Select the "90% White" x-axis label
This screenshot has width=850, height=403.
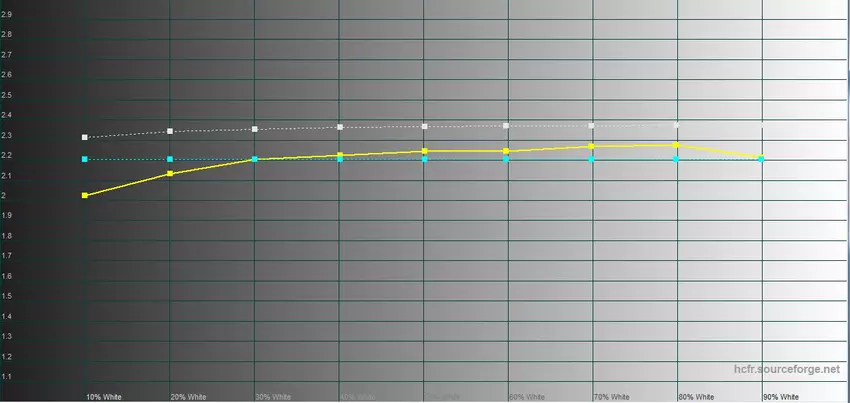click(x=780, y=396)
